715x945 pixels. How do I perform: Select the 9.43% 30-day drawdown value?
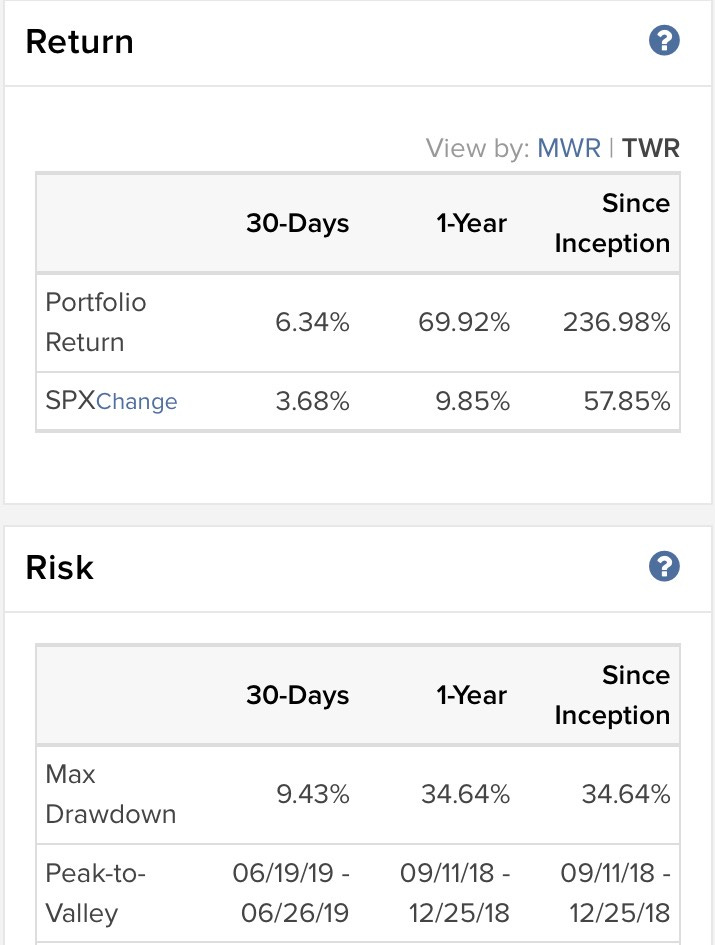(313, 794)
